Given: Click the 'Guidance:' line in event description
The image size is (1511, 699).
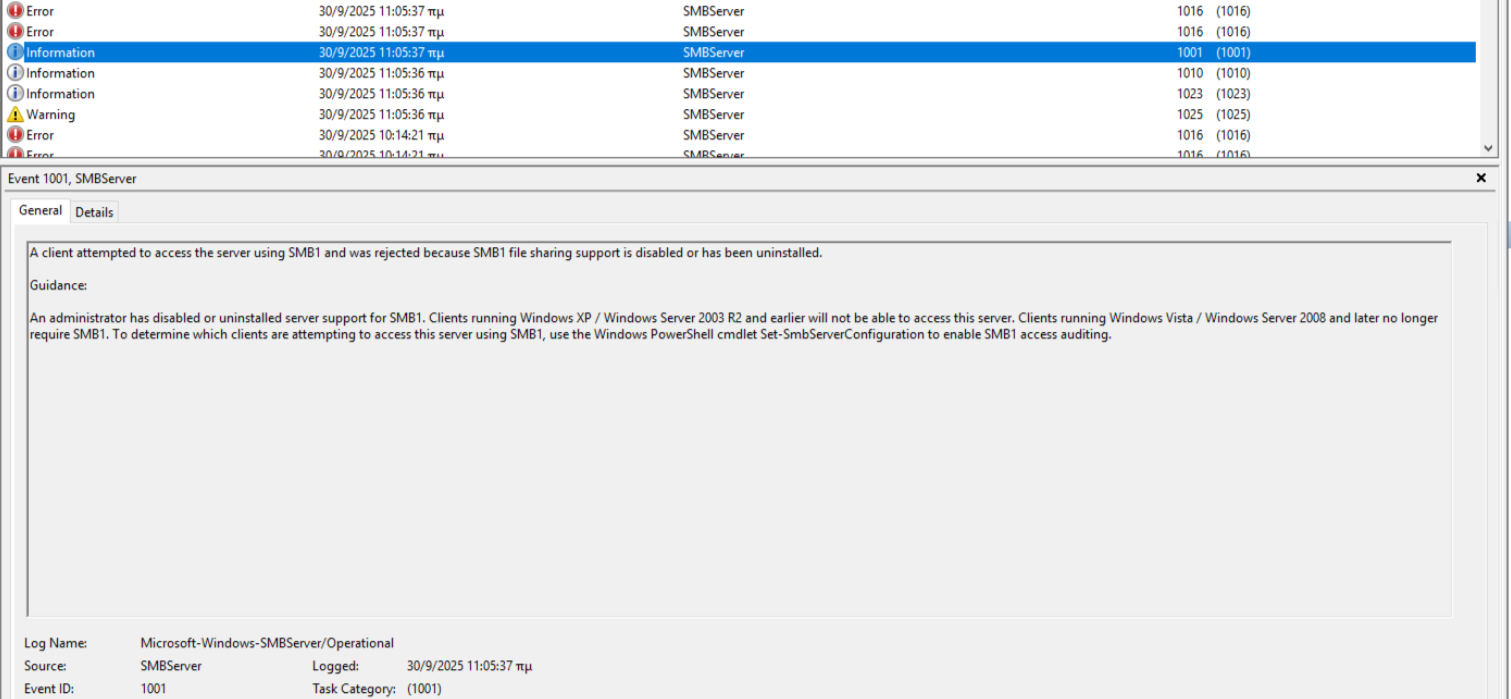Looking at the screenshot, I should click(x=58, y=285).
